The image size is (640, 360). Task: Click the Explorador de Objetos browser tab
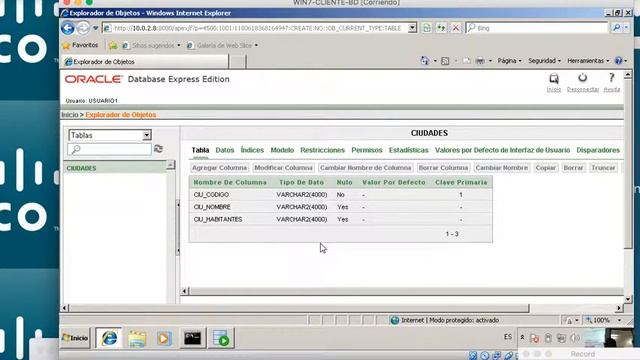point(146,62)
